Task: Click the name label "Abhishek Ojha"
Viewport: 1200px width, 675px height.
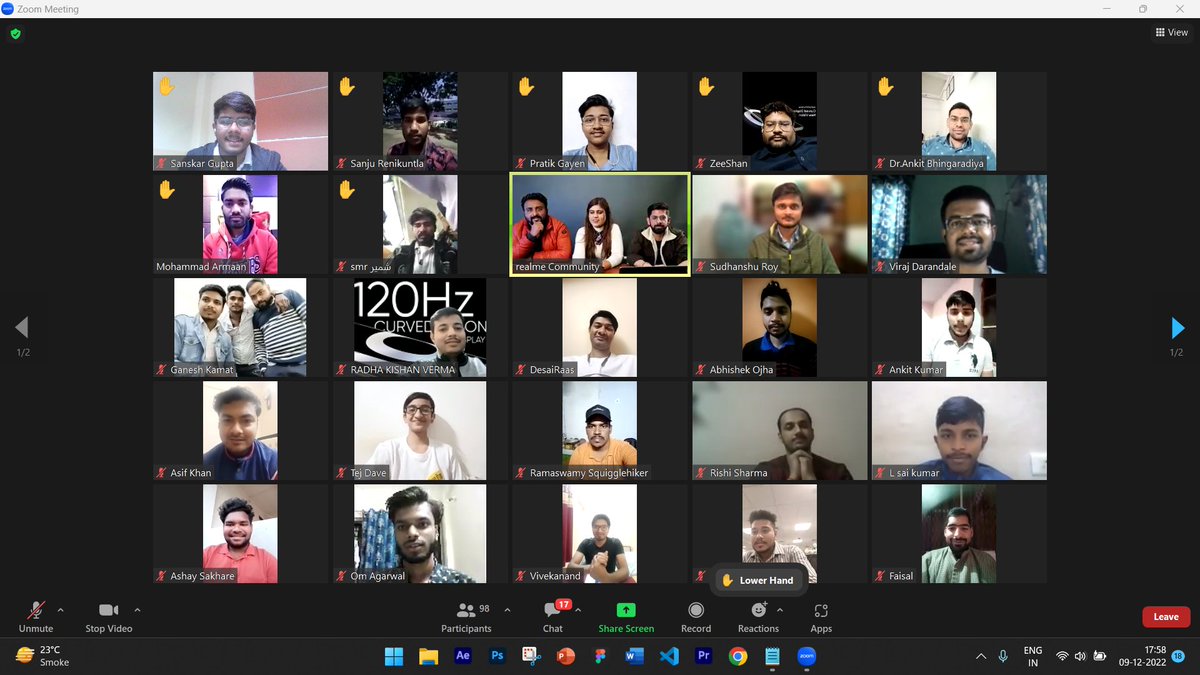Action: click(741, 370)
